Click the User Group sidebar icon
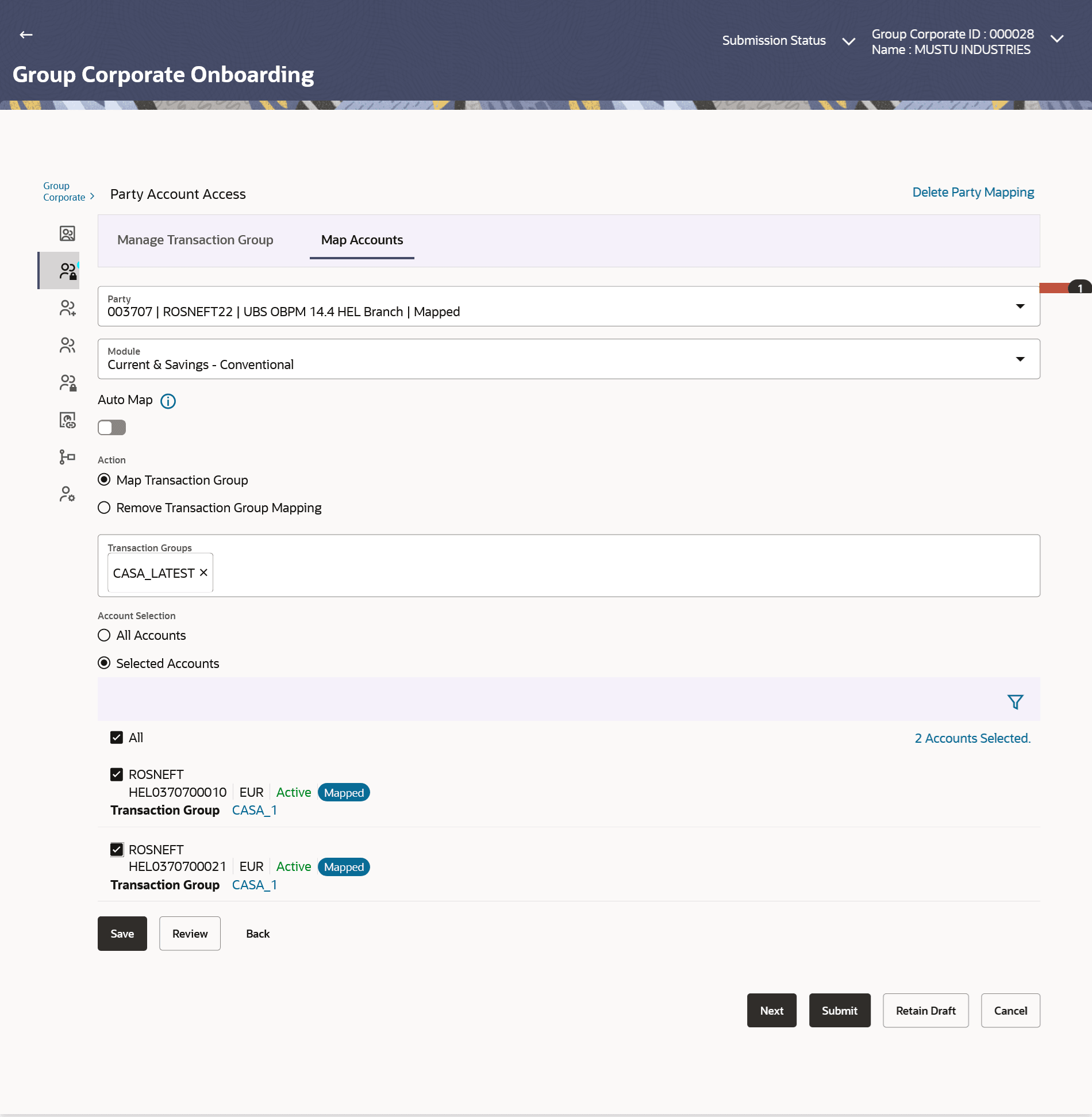Viewport: 1092px width, 1117px height. click(x=67, y=345)
